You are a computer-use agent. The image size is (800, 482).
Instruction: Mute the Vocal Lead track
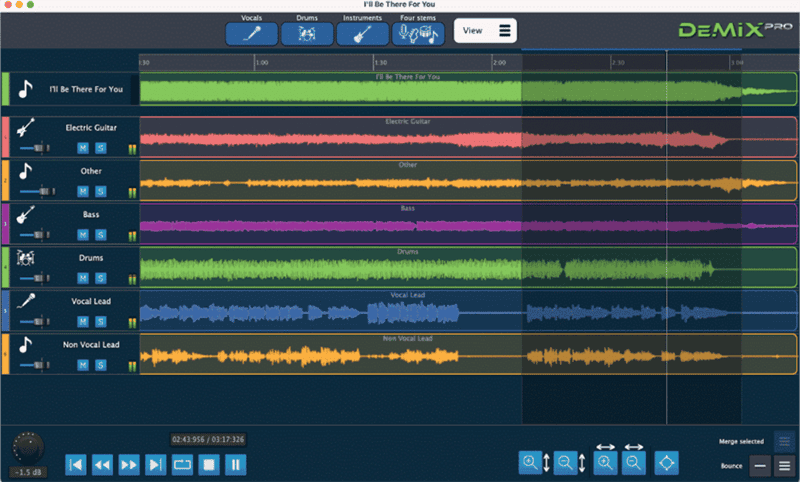[83, 321]
